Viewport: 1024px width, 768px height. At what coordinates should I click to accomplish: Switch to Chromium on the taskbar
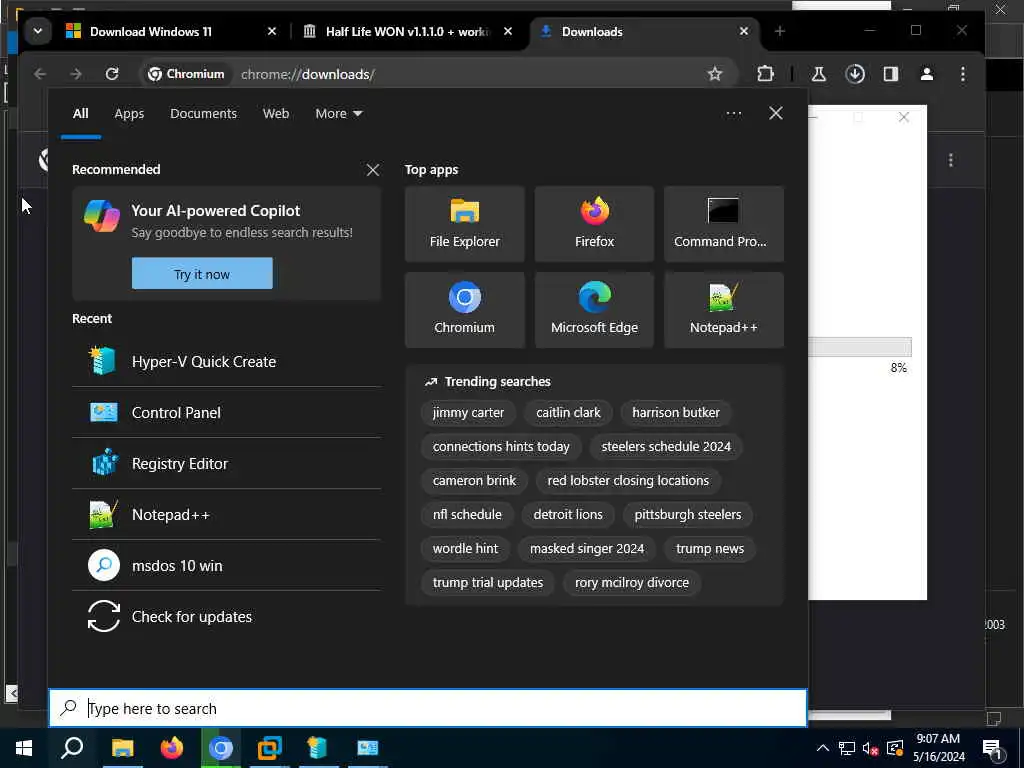tap(221, 748)
